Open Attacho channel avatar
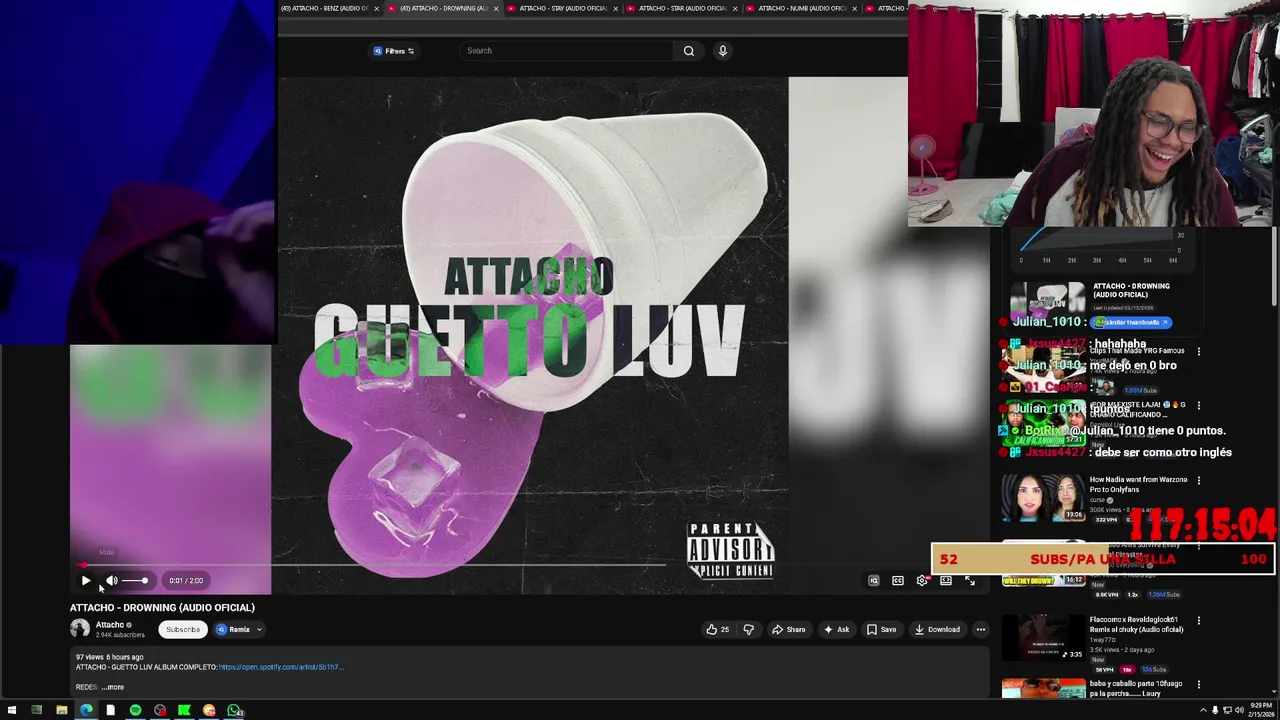The width and height of the screenshot is (1280, 720). coord(80,629)
